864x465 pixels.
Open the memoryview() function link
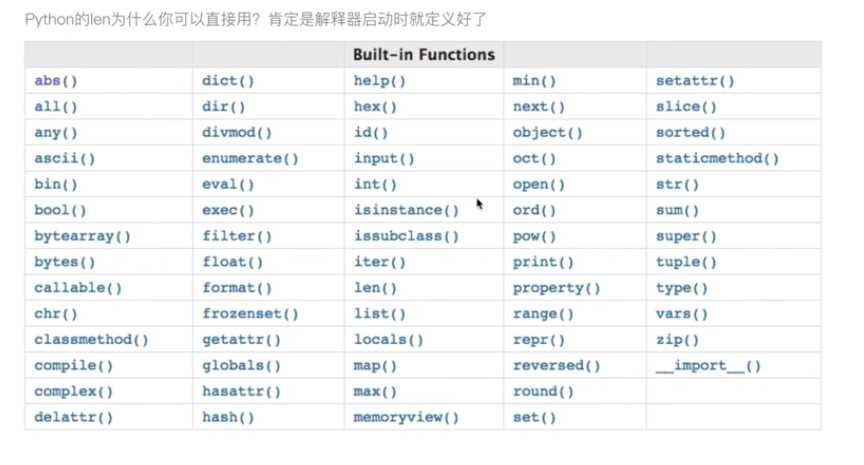click(x=406, y=418)
